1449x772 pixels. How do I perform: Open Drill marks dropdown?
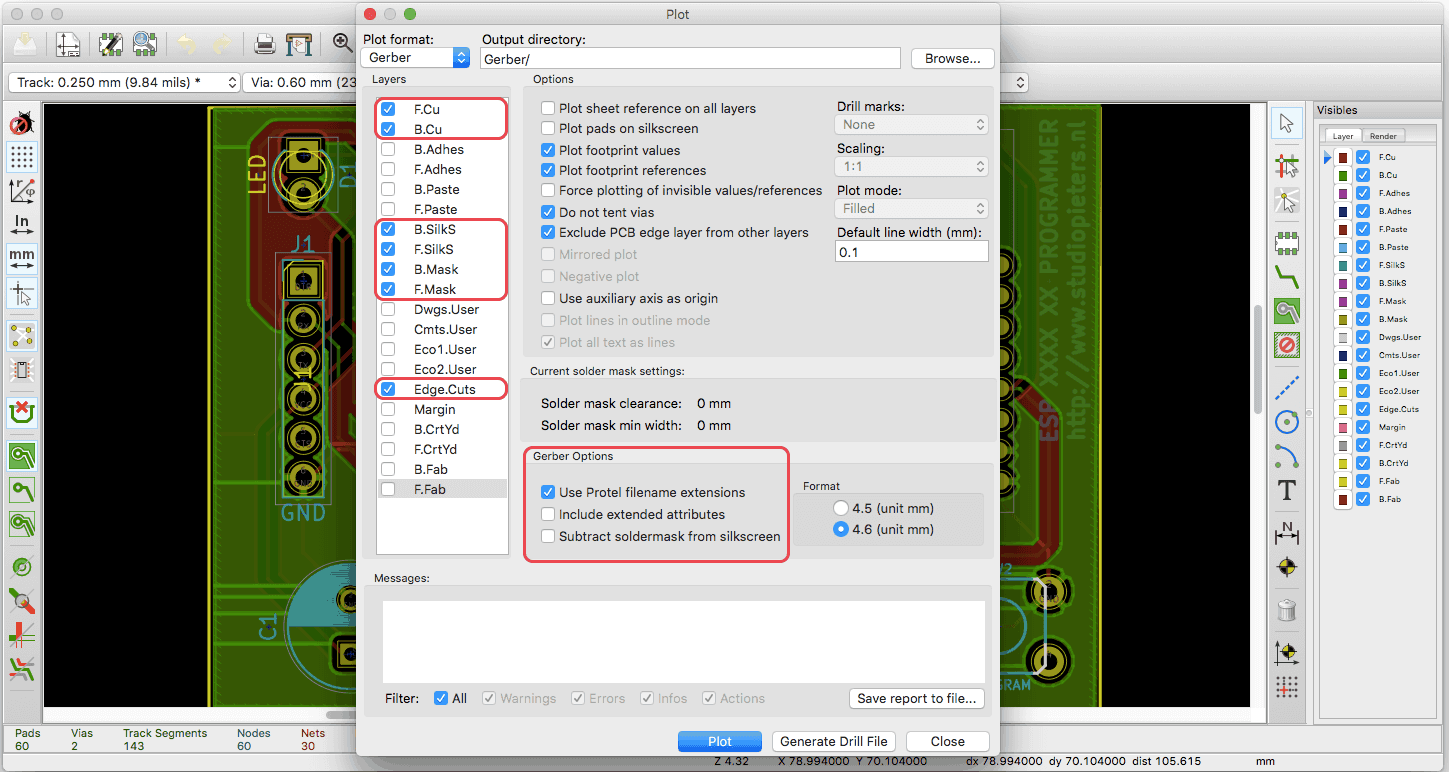tap(911, 125)
